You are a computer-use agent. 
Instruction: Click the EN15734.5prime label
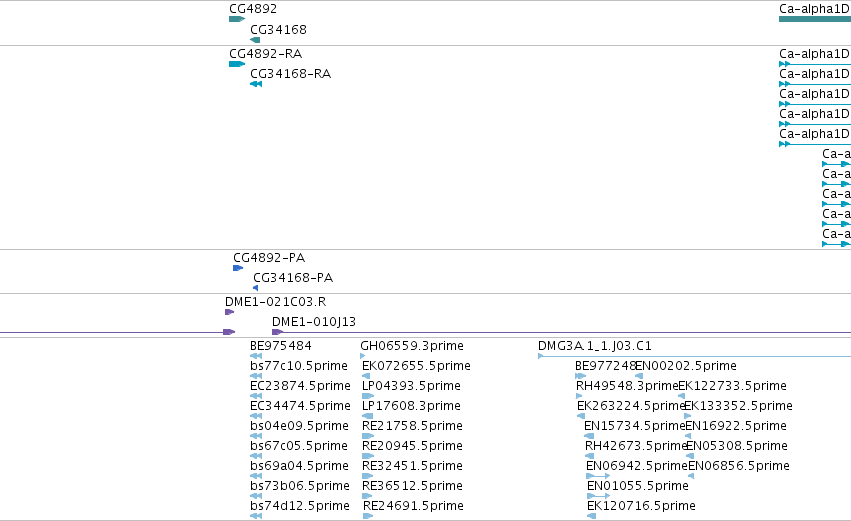[x=635, y=426]
